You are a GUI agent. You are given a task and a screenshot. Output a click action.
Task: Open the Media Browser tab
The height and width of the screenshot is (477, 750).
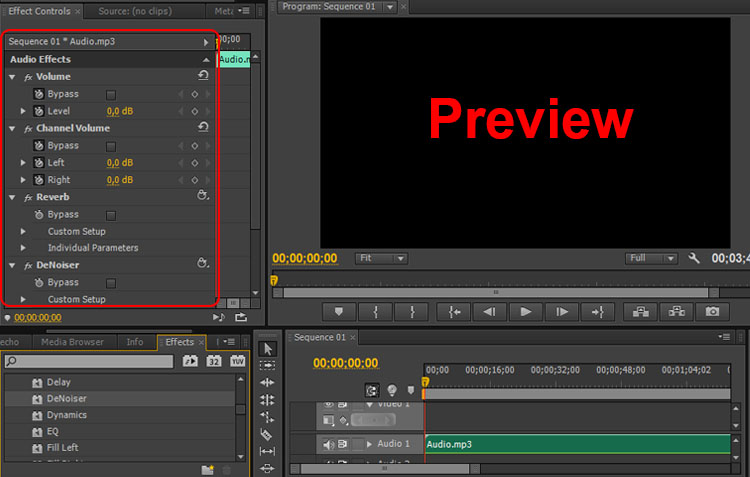72,342
